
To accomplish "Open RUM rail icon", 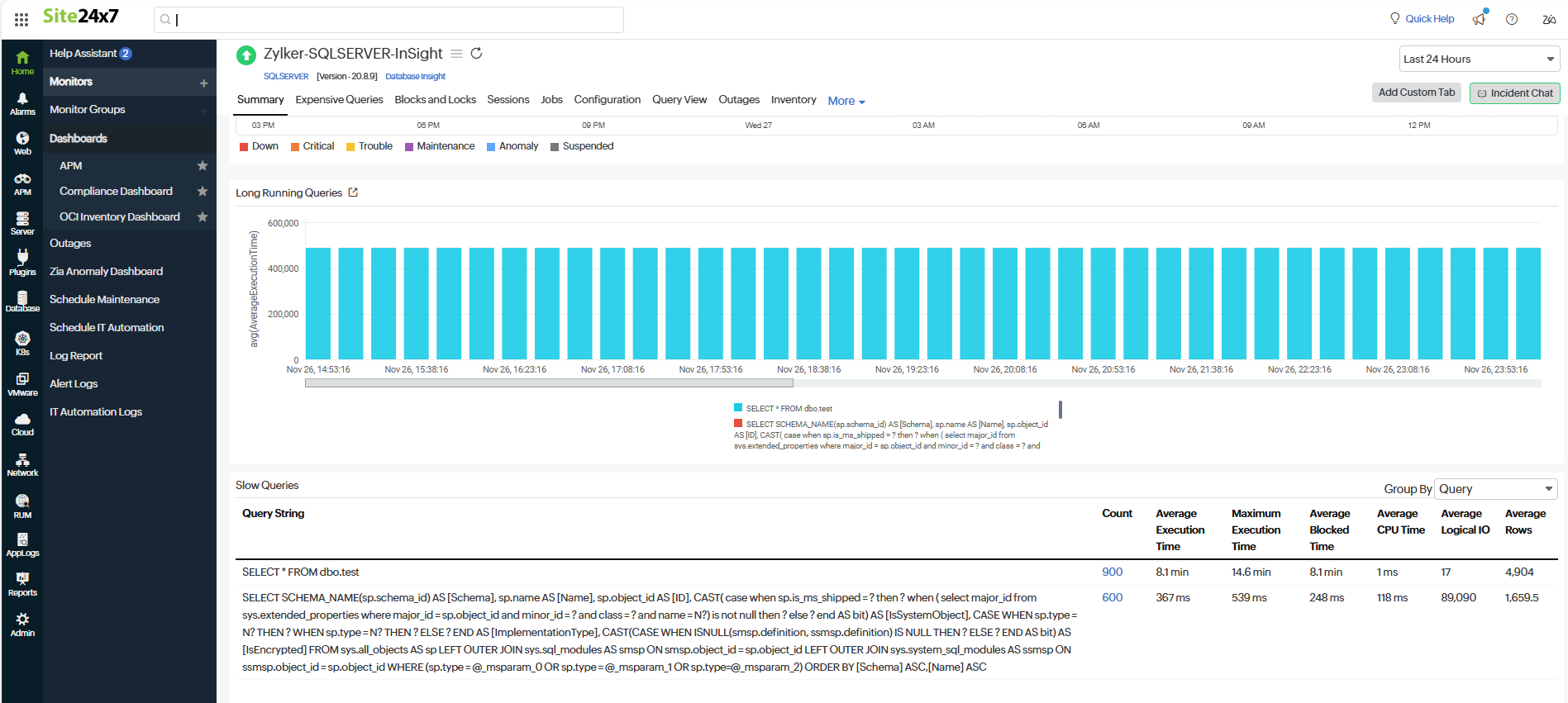I will 22,506.
